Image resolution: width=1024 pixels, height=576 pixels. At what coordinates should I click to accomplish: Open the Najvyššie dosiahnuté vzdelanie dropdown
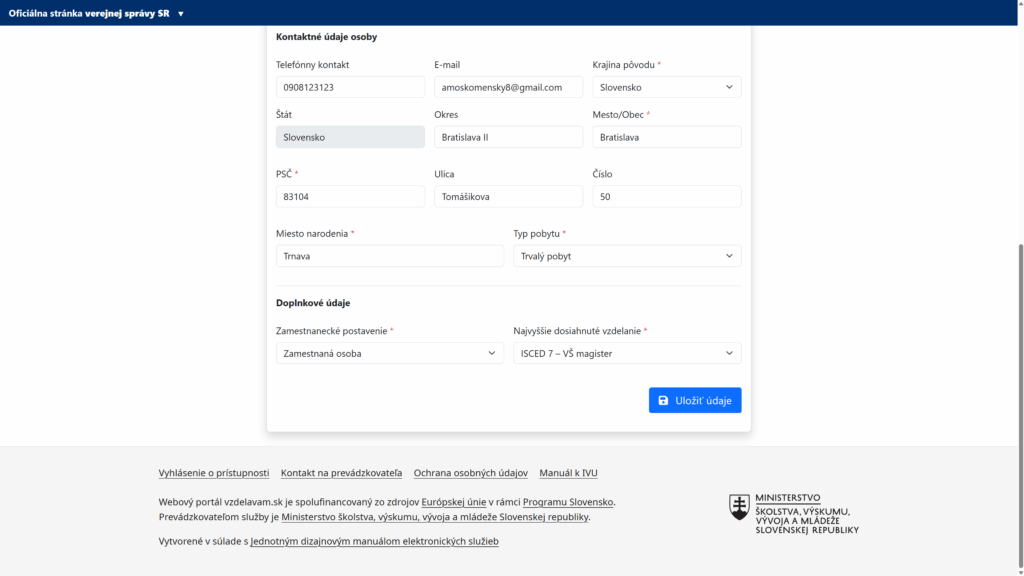click(627, 353)
